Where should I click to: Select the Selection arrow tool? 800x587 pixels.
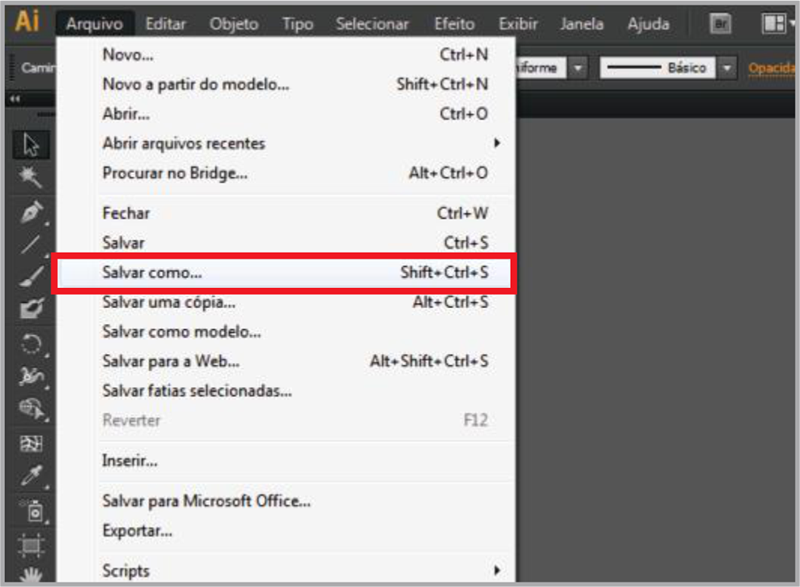31,145
